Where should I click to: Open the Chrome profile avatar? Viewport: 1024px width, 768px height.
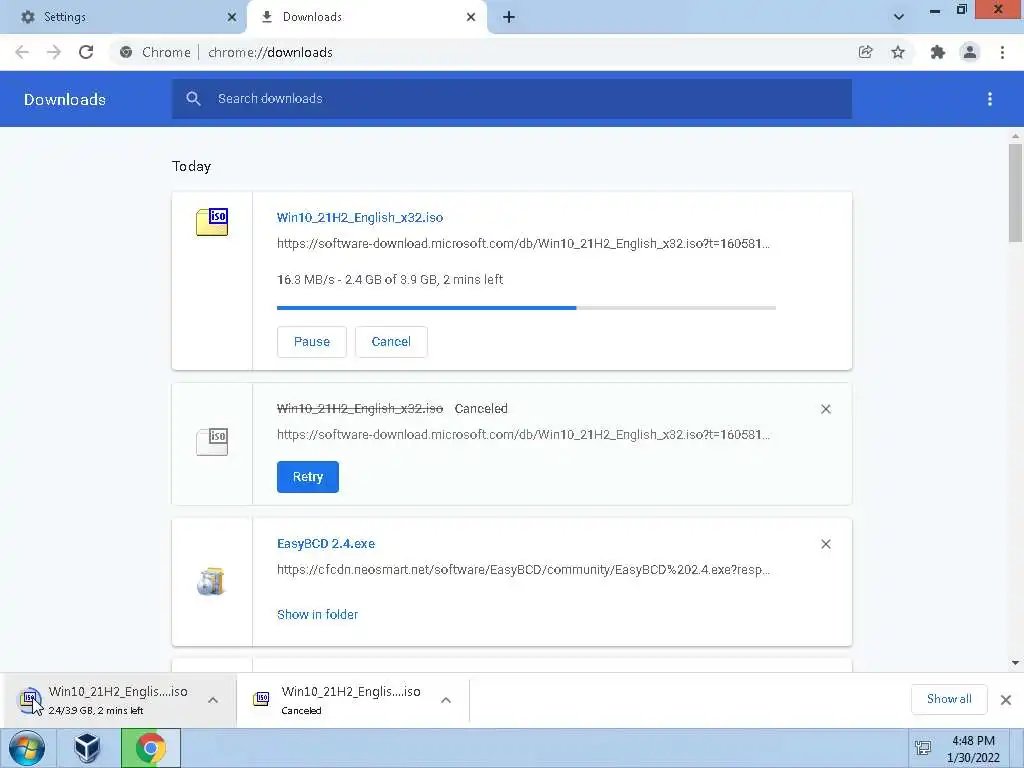click(970, 52)
